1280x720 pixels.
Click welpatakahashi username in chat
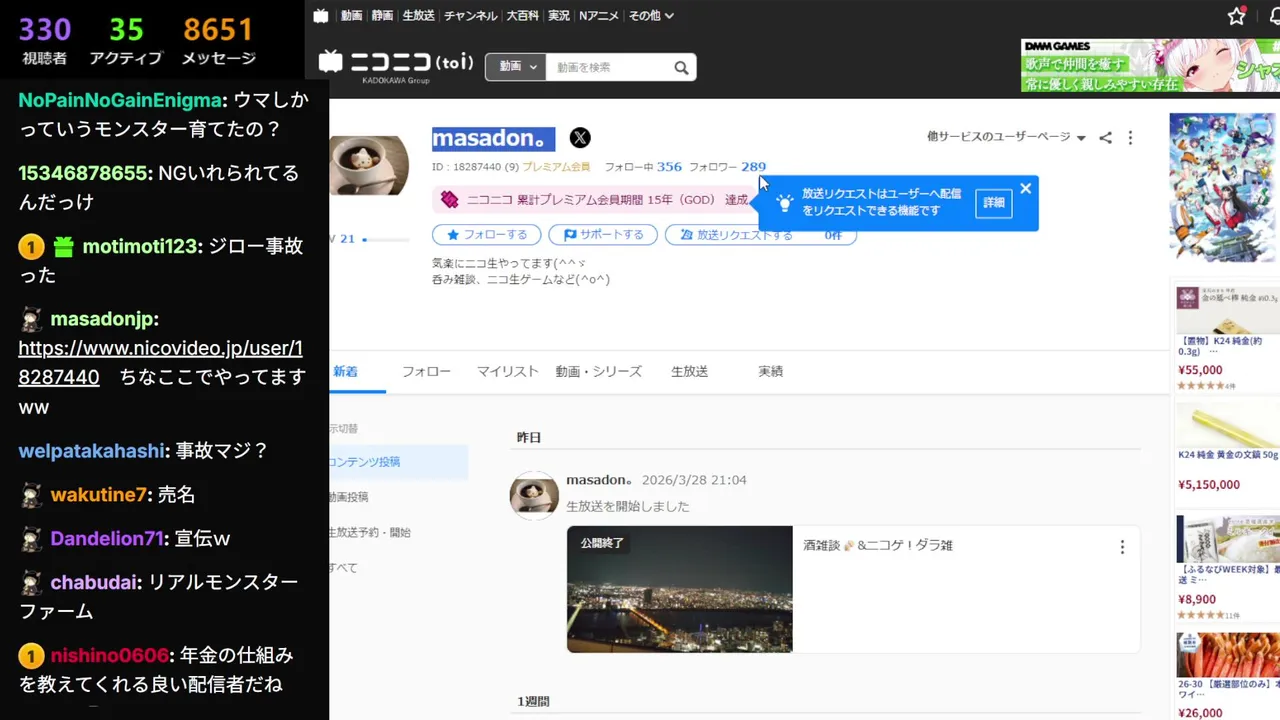tap(91, 451)
